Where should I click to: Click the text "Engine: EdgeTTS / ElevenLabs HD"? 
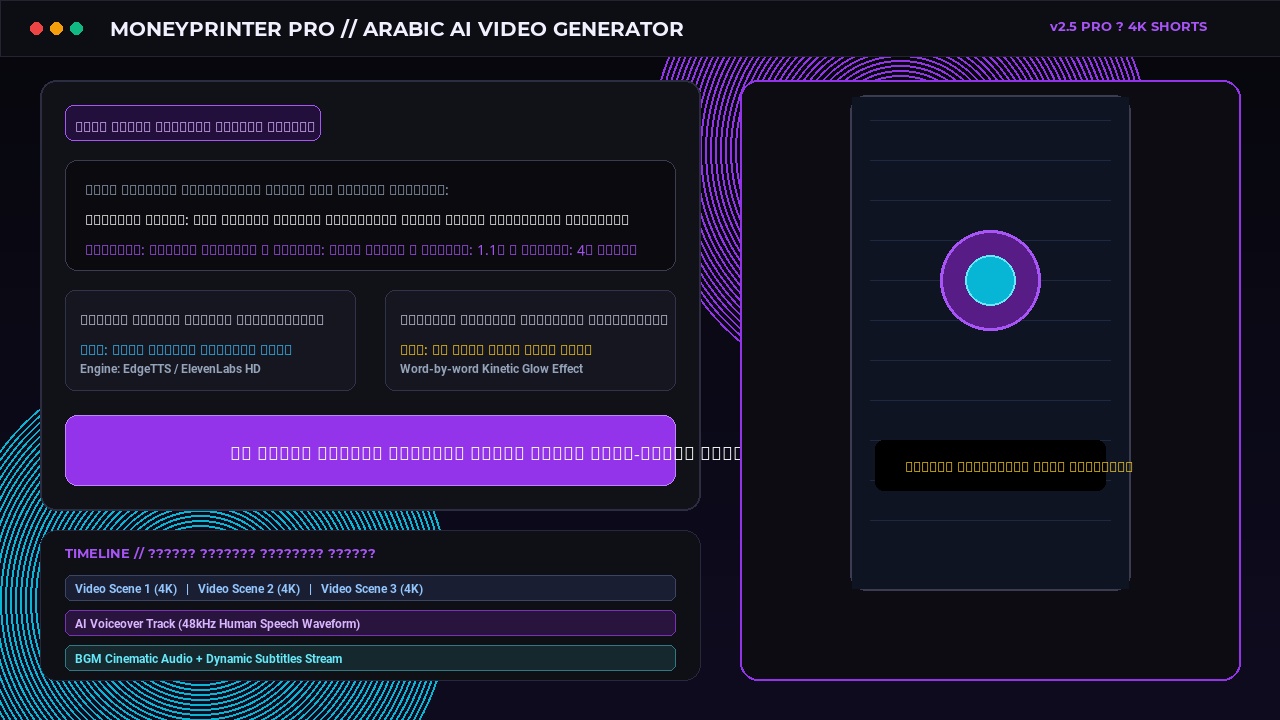pyautogui.click(x=170, y=369)
